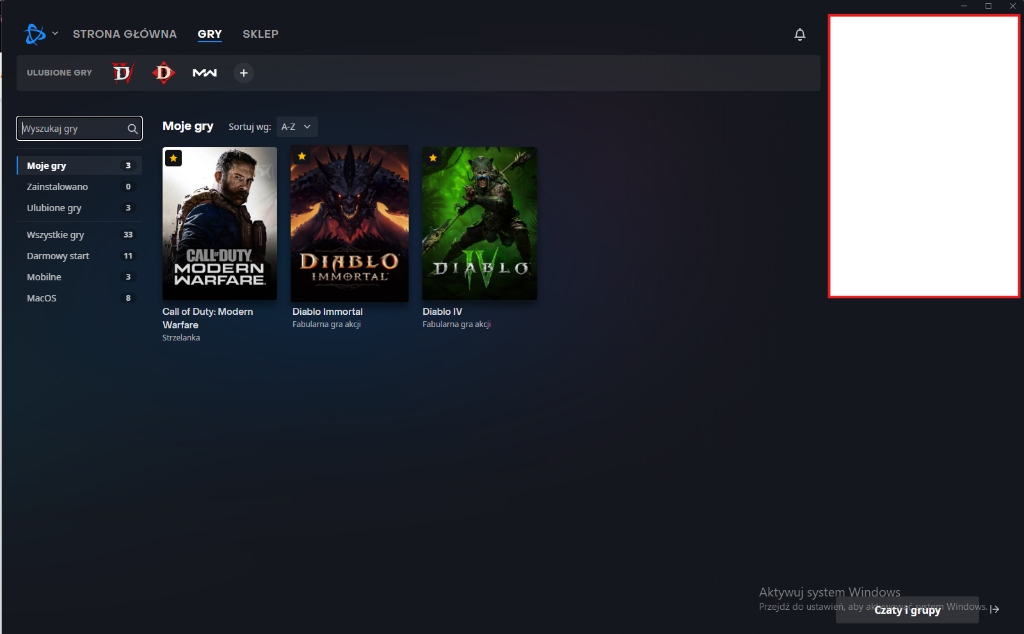Open the Sortuj wg A-Z dropdown

[x=296, y=127]
